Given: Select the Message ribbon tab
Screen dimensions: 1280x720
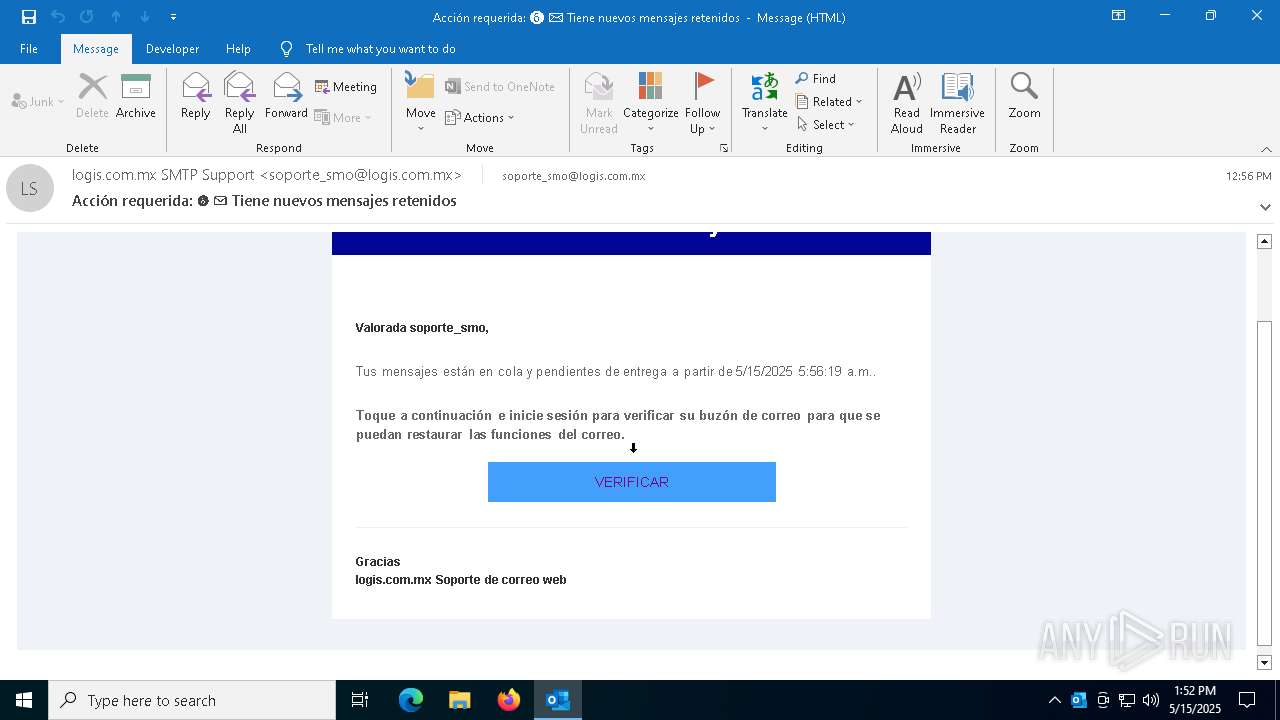Looking at the screenshot, I should point(96,48).
